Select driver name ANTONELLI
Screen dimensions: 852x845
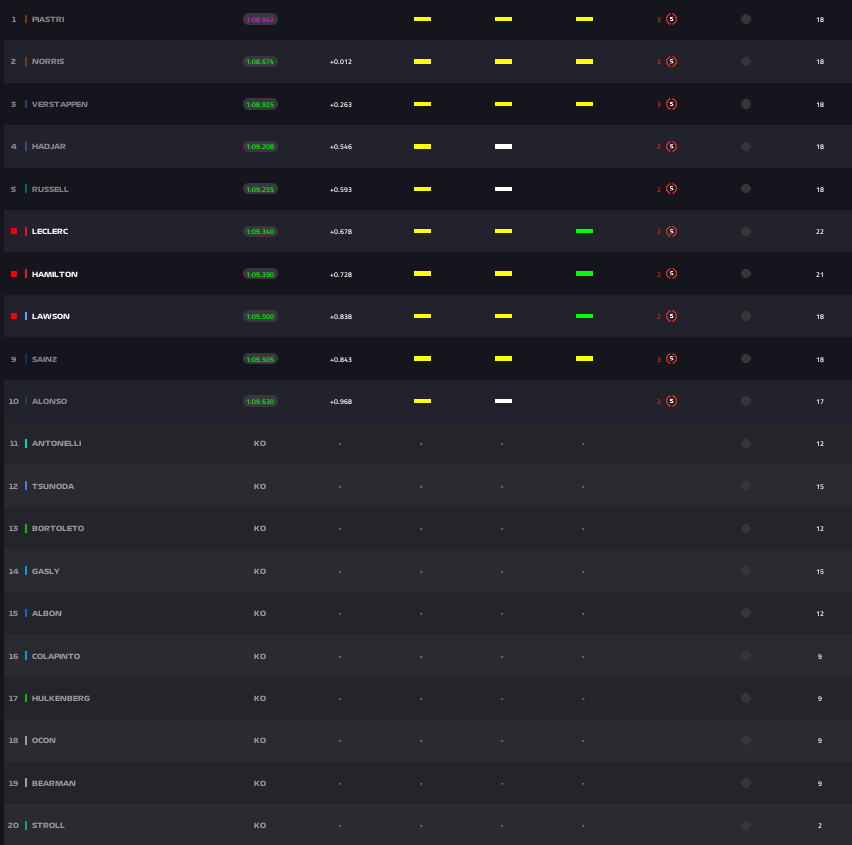pyautogui.click(x=57, y=443)
